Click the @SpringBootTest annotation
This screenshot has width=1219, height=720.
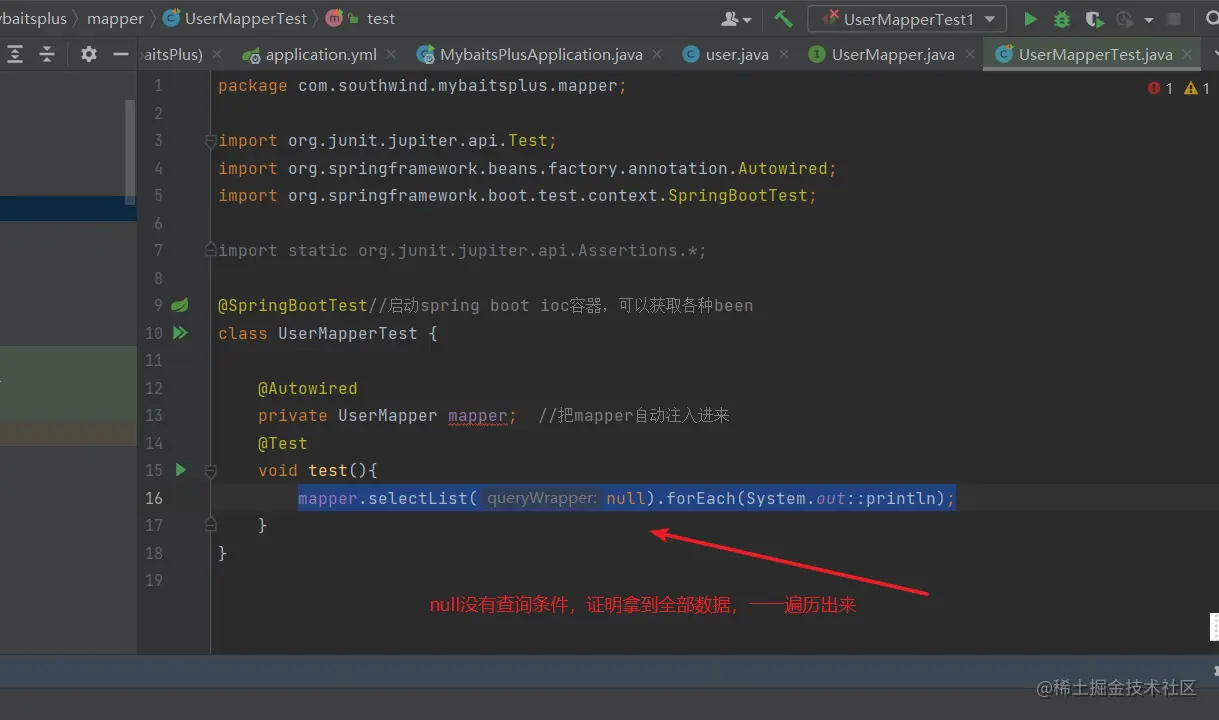tap(293, 305)
